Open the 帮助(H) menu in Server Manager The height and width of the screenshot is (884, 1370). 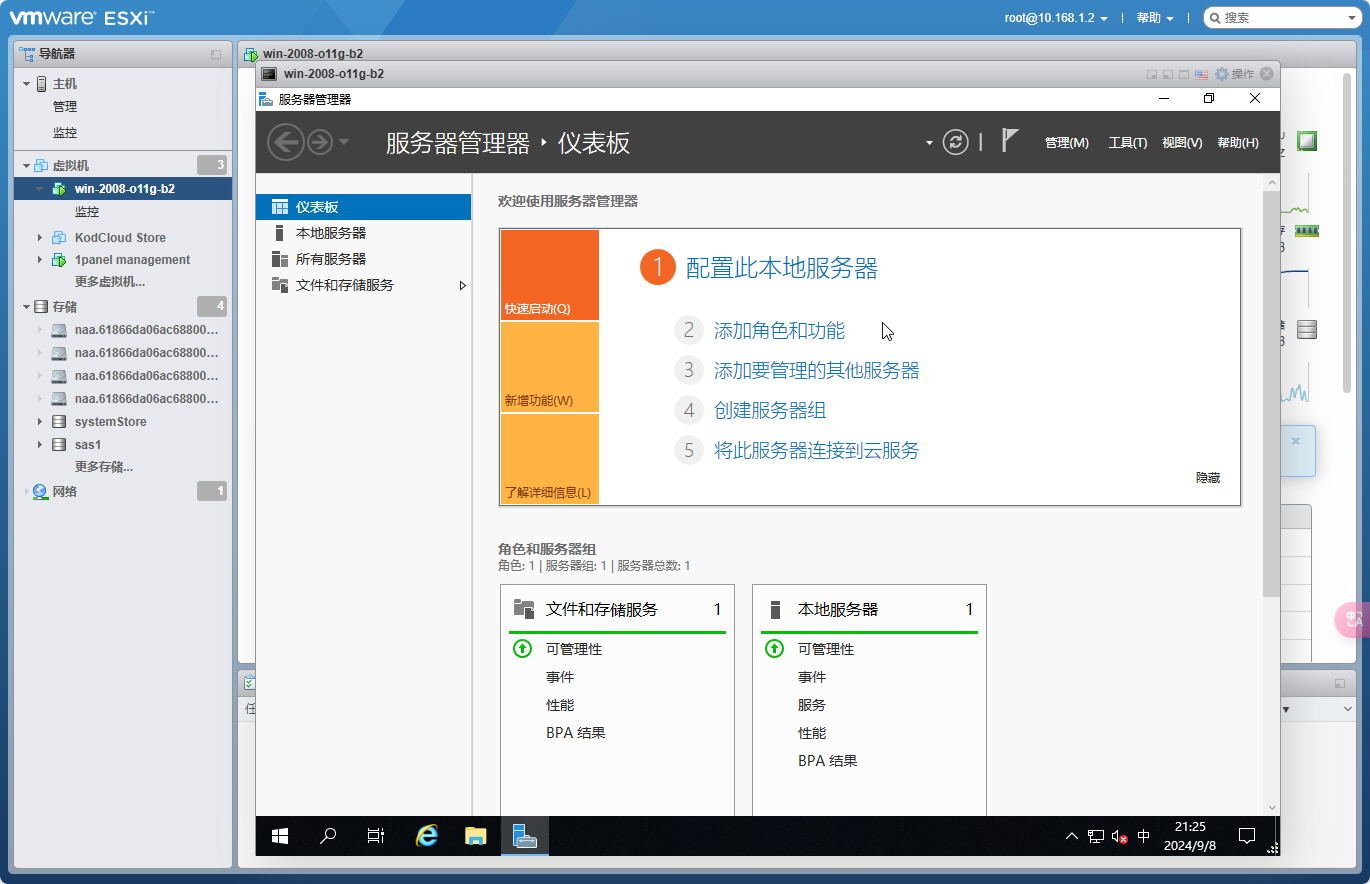click(x=1238, y=143)
